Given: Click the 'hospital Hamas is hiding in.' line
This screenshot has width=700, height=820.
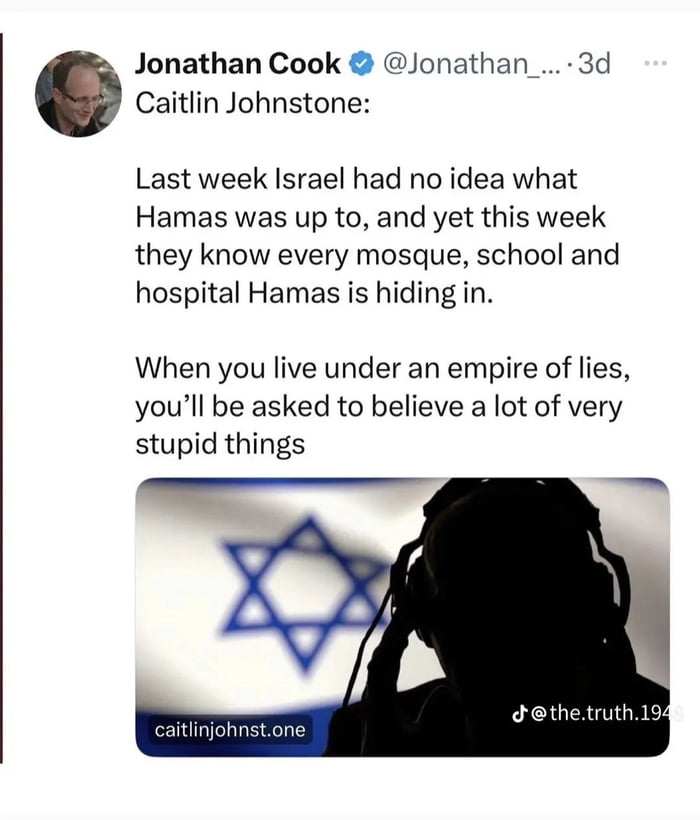Looking at the screenshot, I should [x=314, y=291].
